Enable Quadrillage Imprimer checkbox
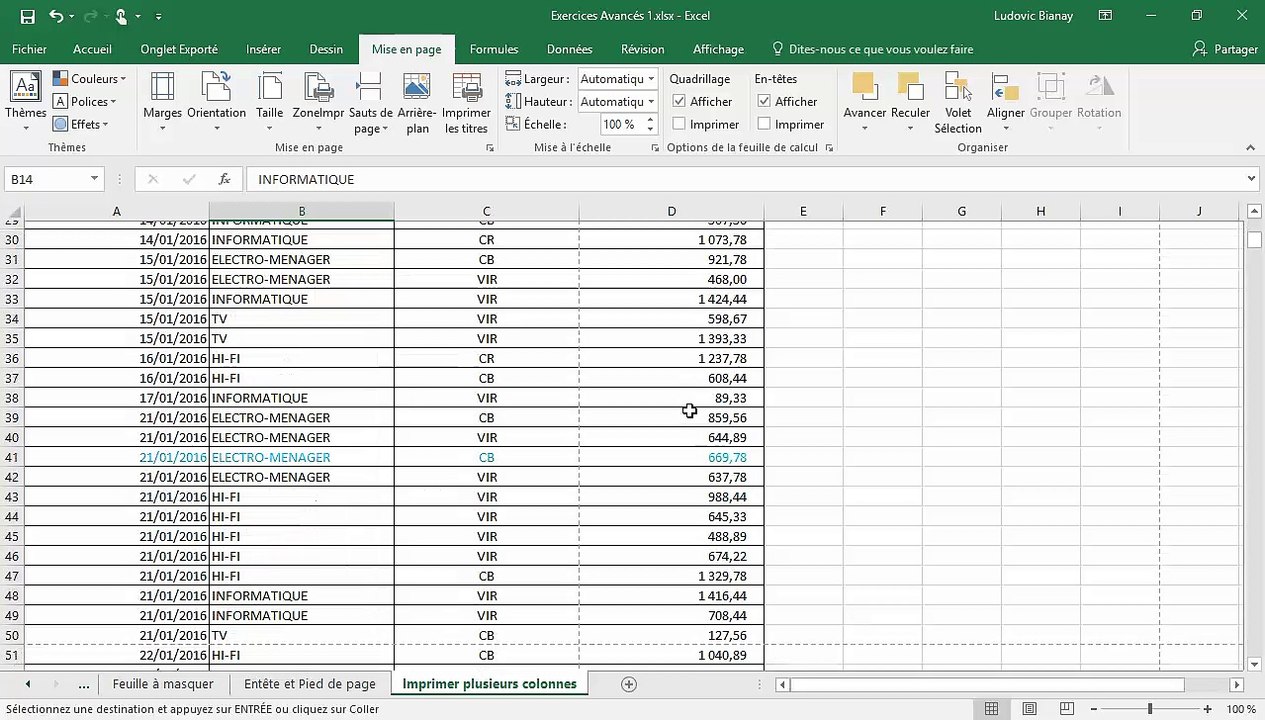 pos(679,124)
